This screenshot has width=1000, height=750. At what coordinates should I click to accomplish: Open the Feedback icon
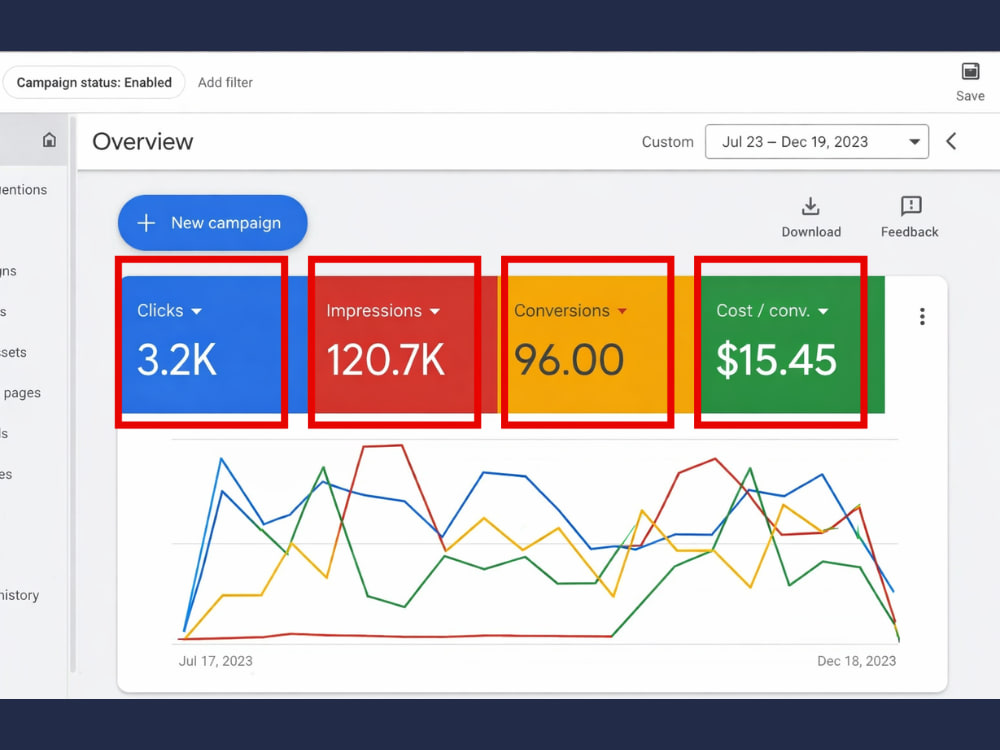pos(911,206)
